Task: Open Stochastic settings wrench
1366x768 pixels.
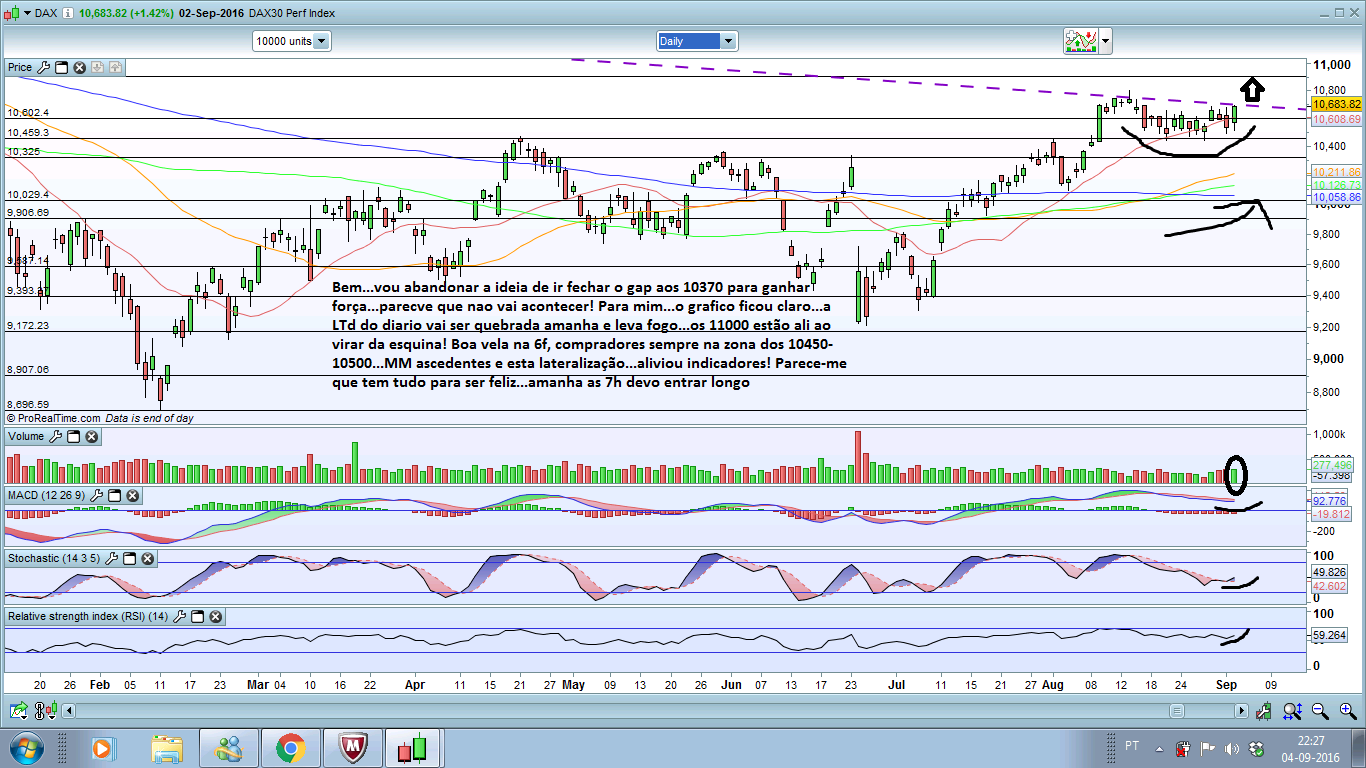Action: (112, 557)
